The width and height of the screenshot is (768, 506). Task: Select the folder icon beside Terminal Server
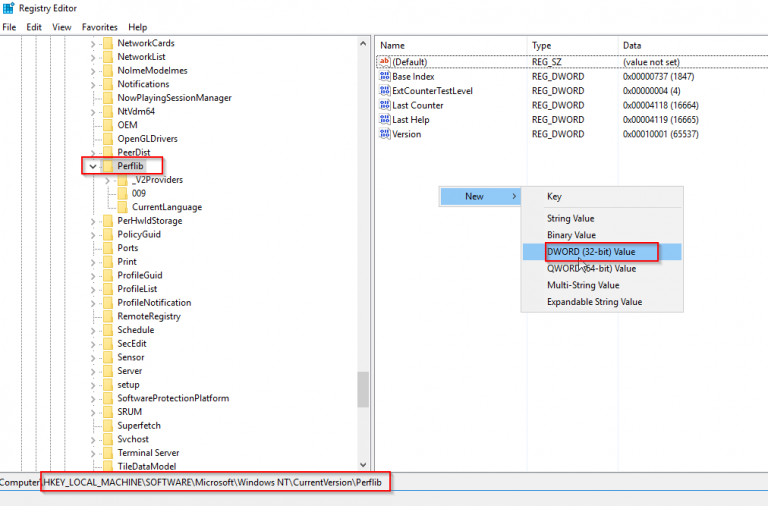coord(107,453)
